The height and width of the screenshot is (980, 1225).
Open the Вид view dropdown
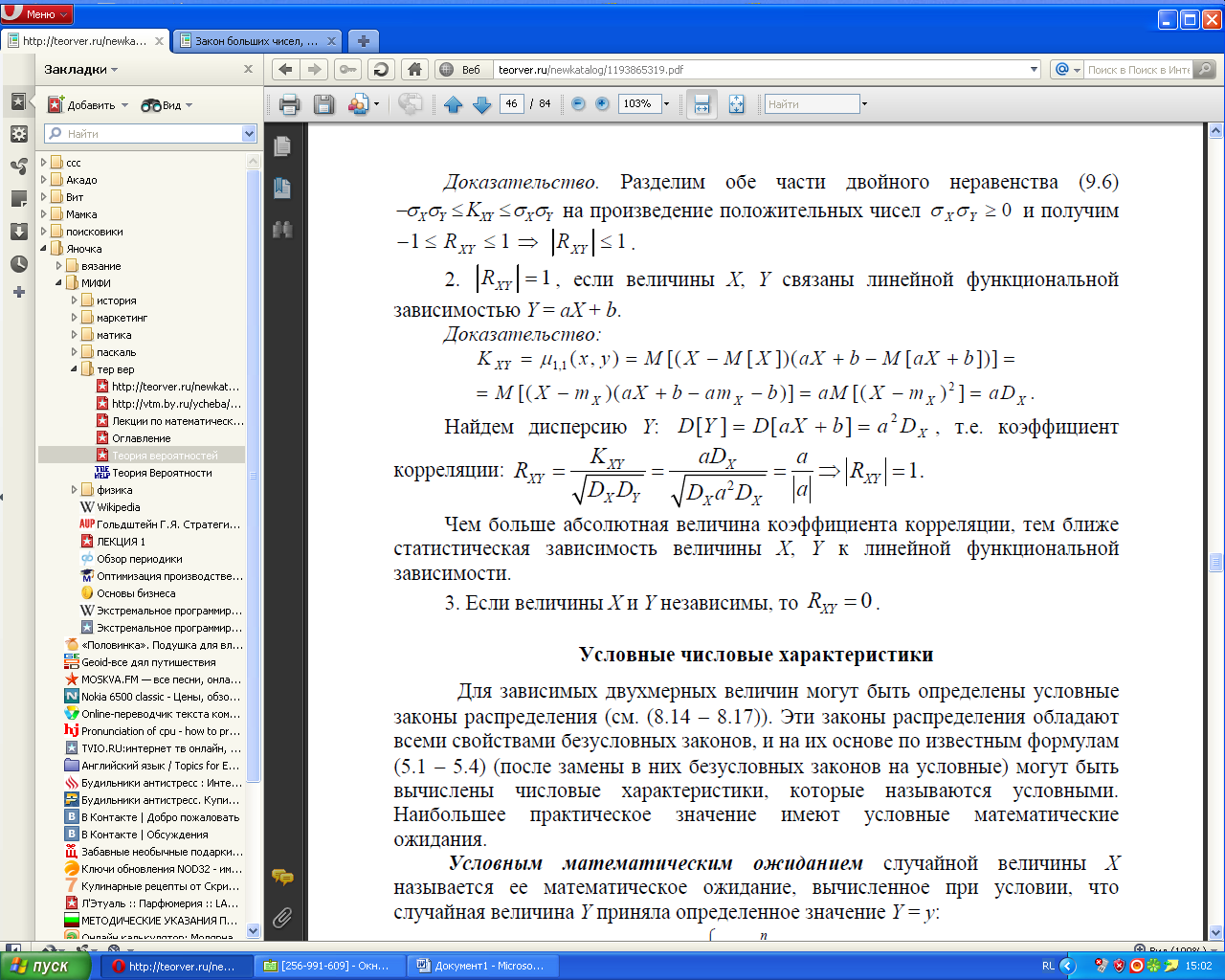coord(167,105)
